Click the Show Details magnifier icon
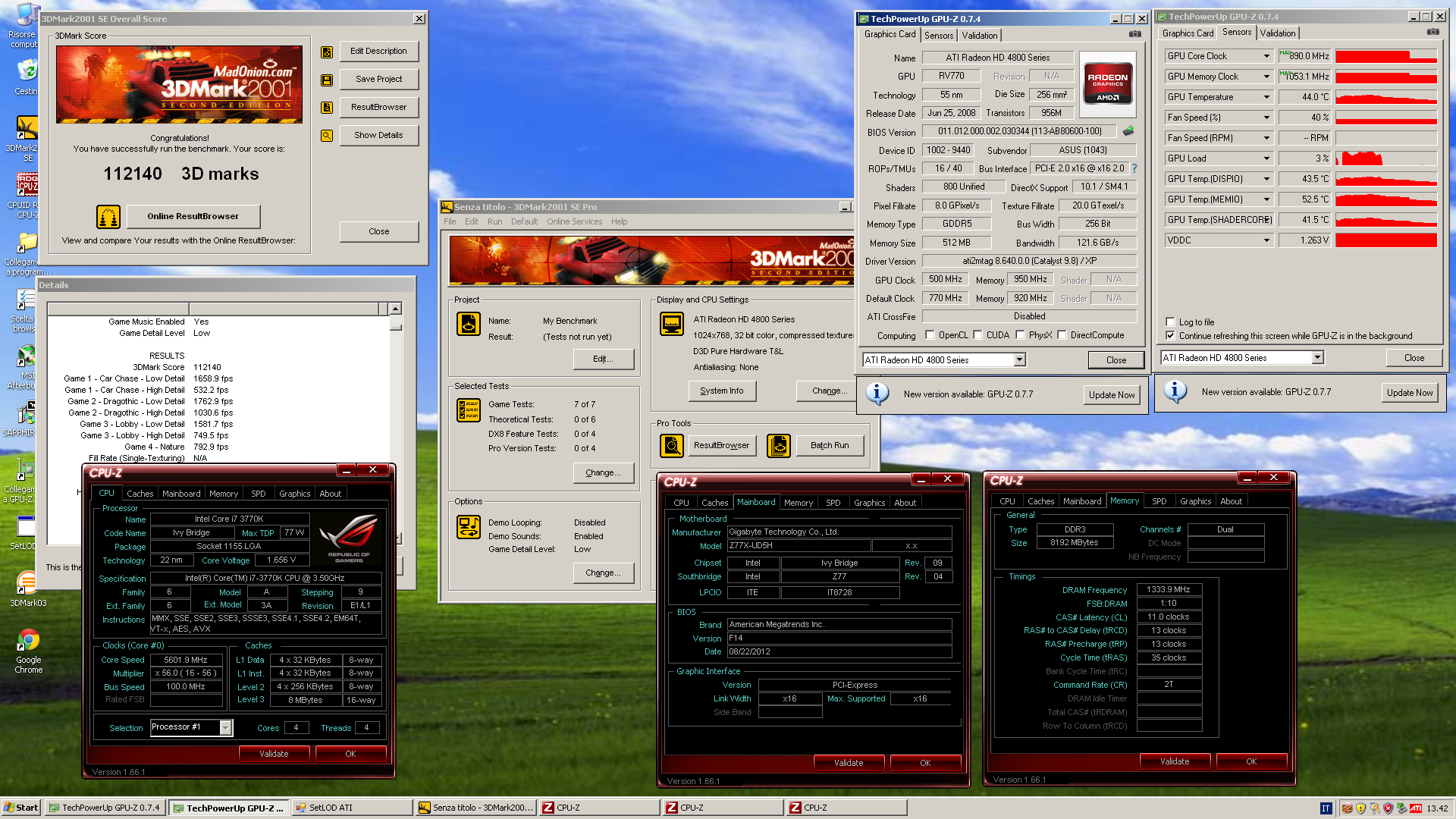1456x819 pixels. [327, 136]
